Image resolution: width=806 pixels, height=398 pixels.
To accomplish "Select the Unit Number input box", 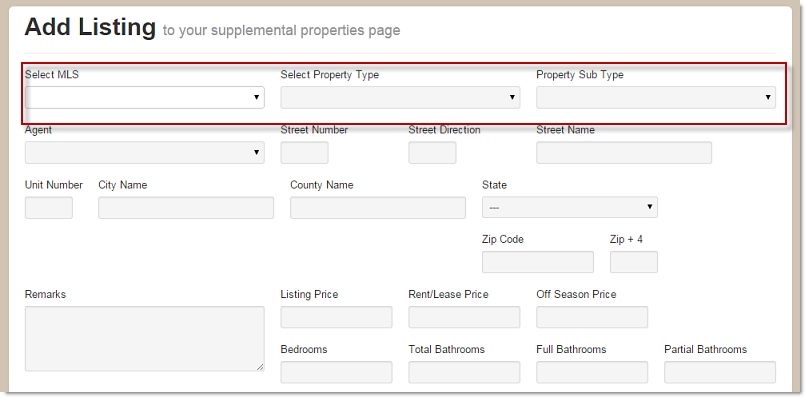I will (49, 208).
